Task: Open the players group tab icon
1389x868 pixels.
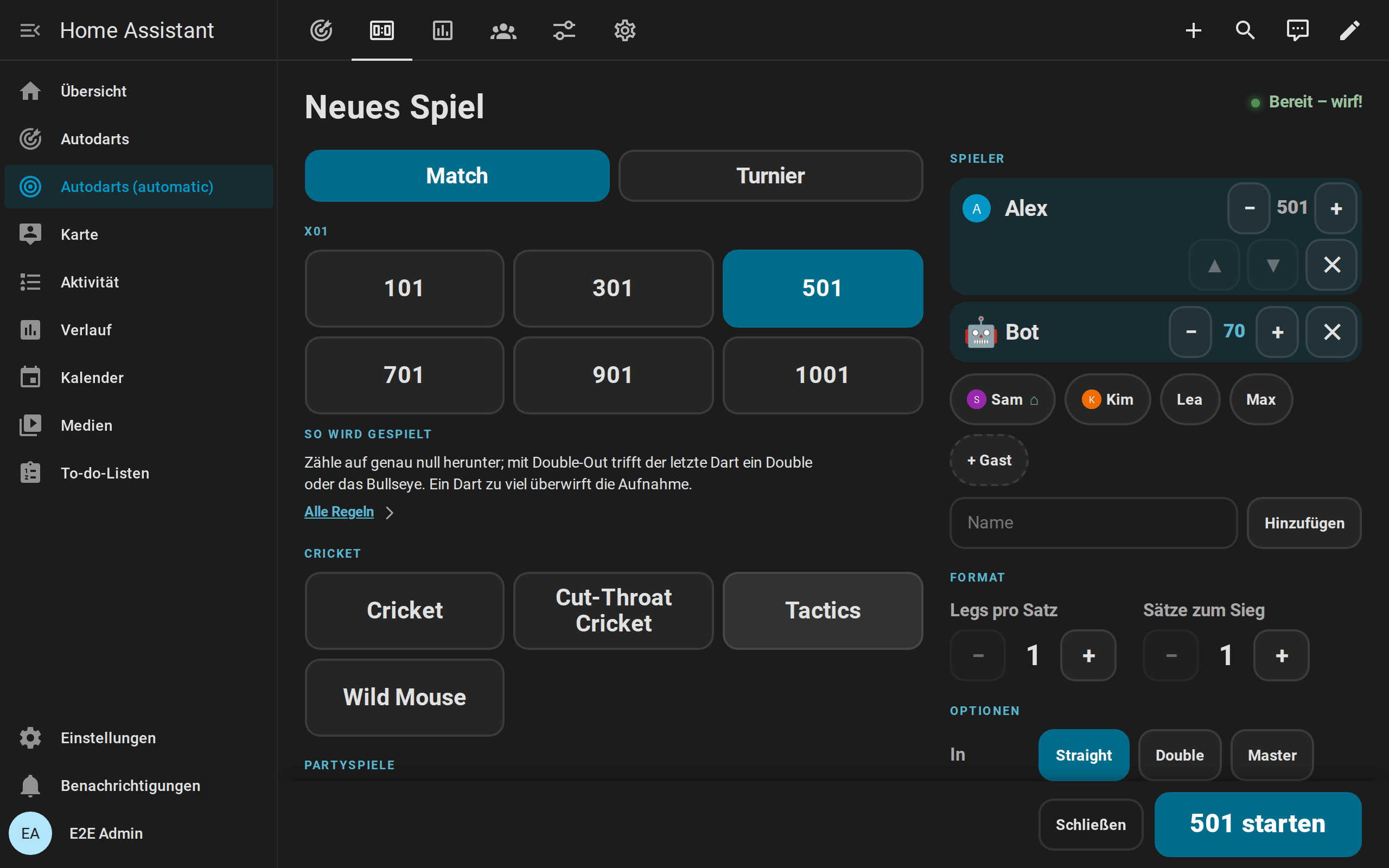Action: (x=504, y=30)
